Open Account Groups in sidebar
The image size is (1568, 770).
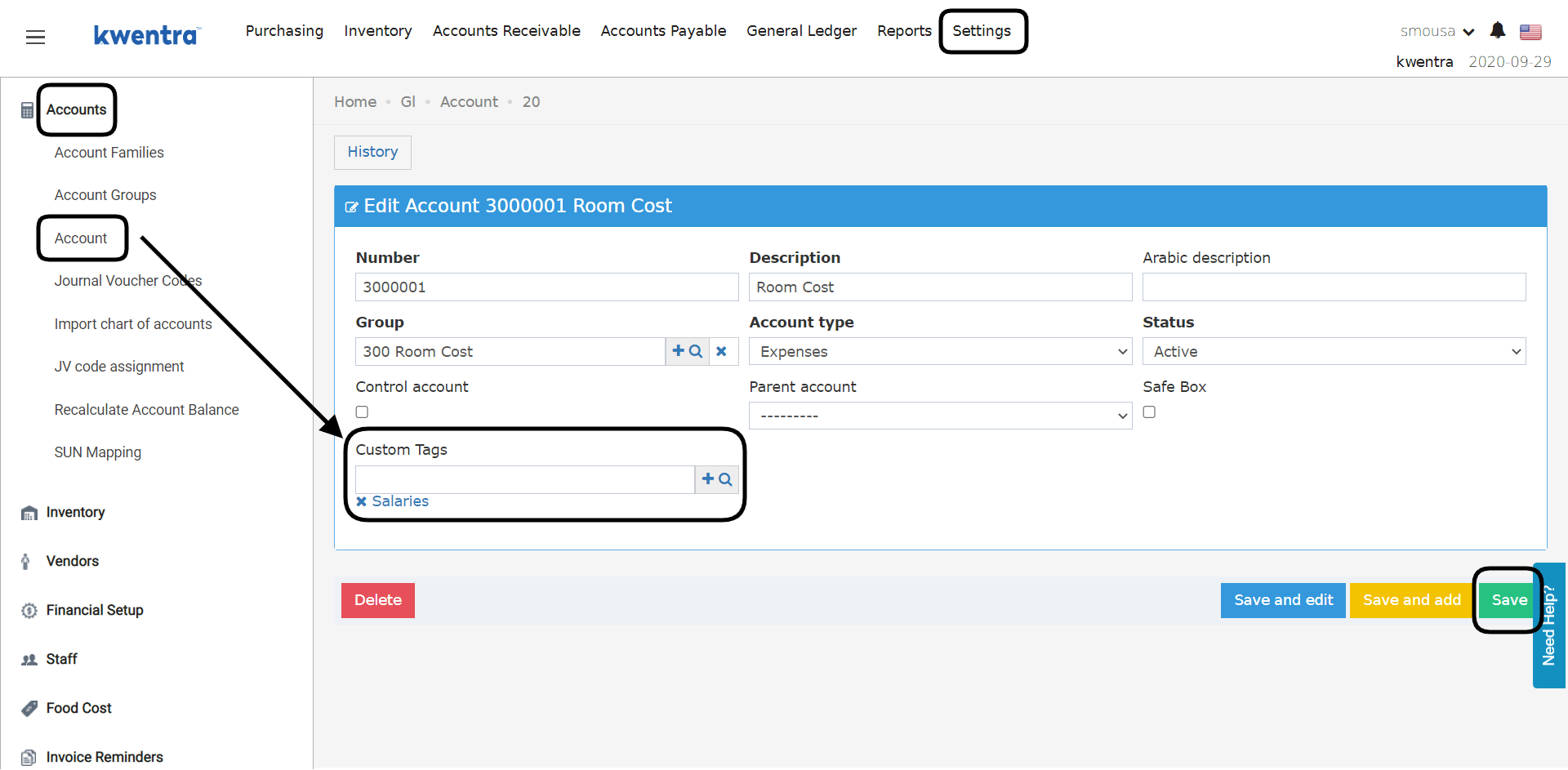click(105, 195)
